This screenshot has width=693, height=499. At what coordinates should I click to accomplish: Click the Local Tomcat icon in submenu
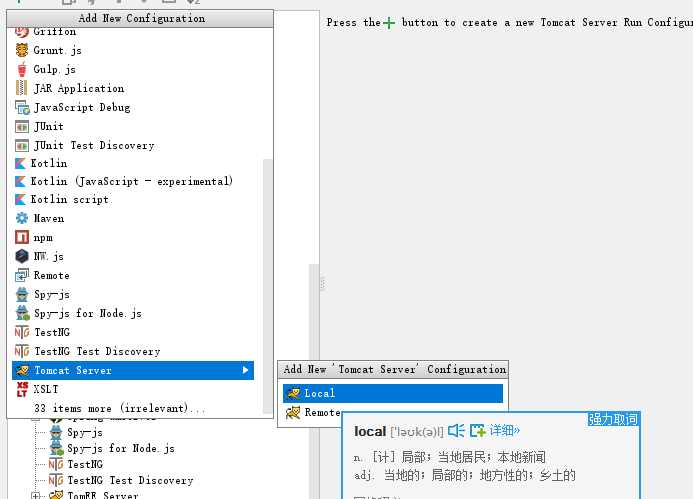coord(293,393)
